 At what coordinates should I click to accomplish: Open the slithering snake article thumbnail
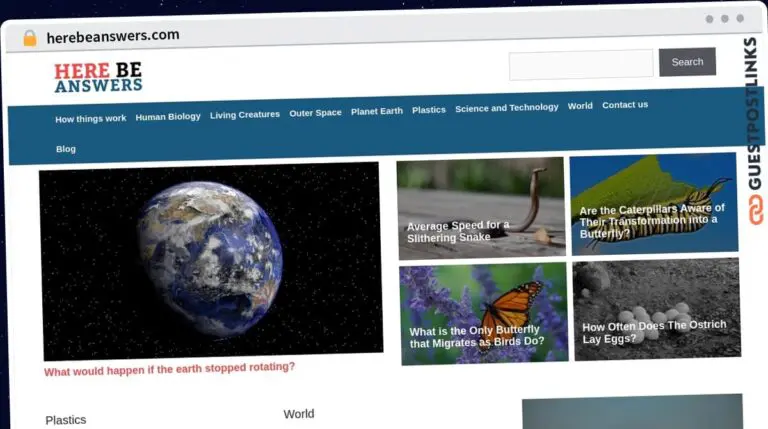pos(481,208)
